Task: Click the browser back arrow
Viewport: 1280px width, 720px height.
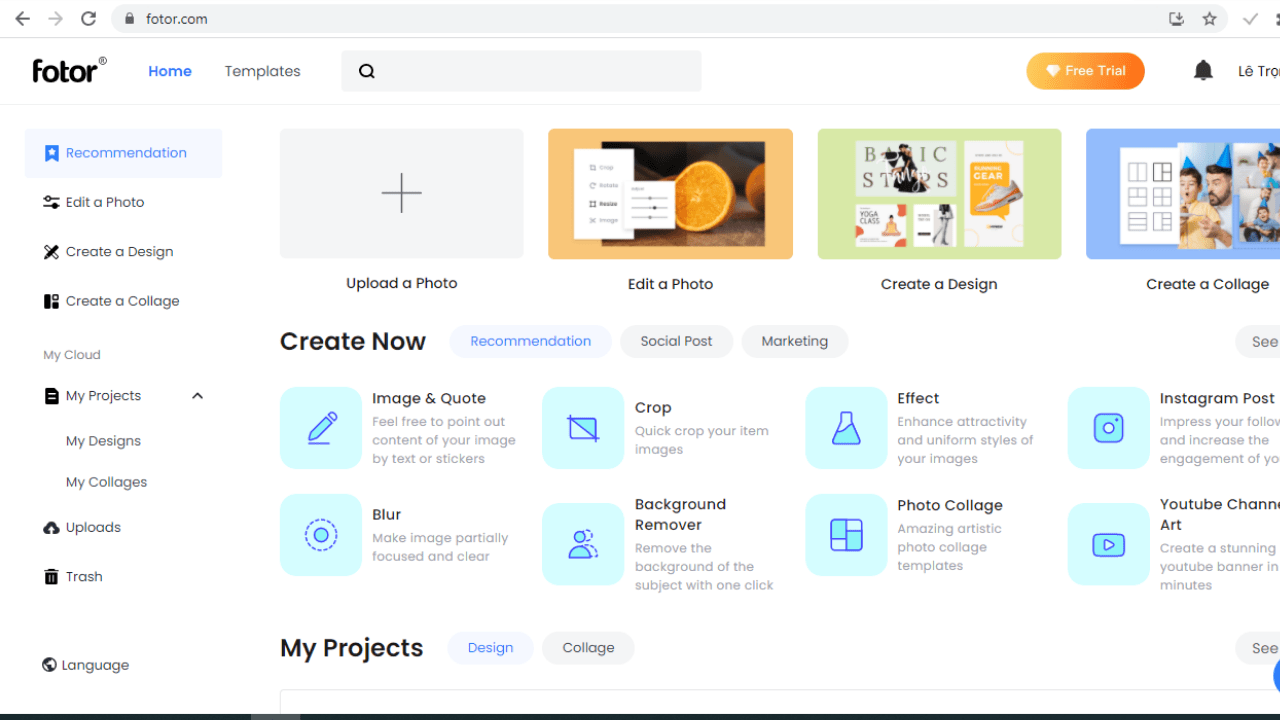Action: [22, 18]
